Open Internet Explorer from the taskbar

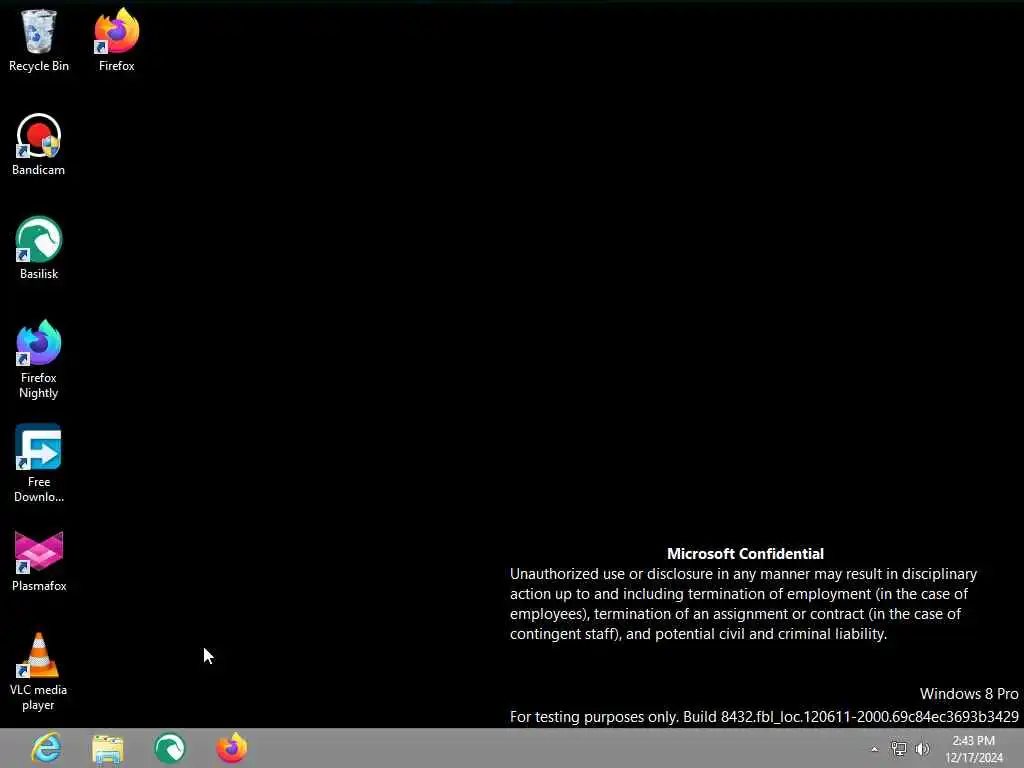coord(46,748)
